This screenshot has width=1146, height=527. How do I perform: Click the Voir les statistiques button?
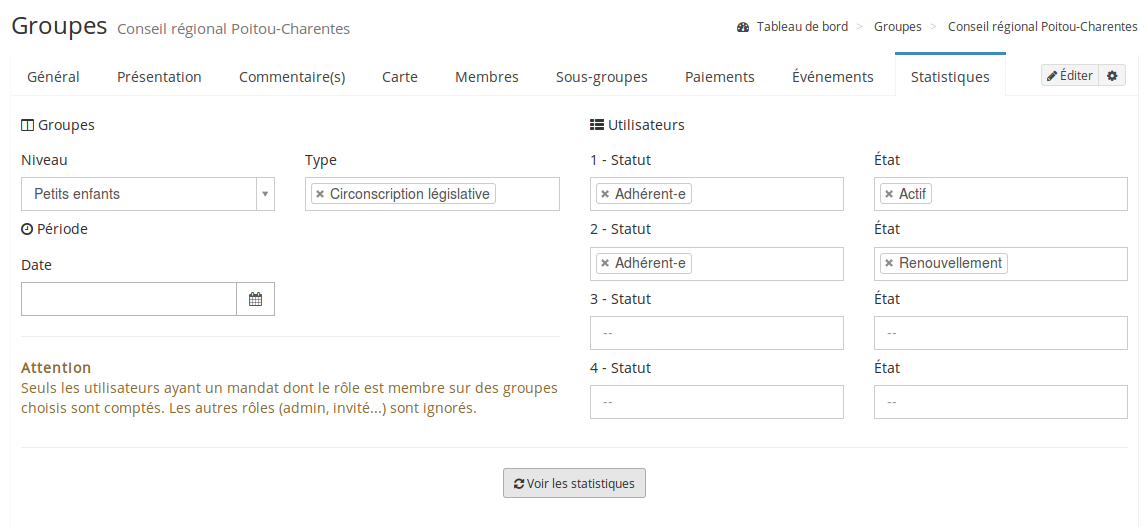tap(574, 483)
